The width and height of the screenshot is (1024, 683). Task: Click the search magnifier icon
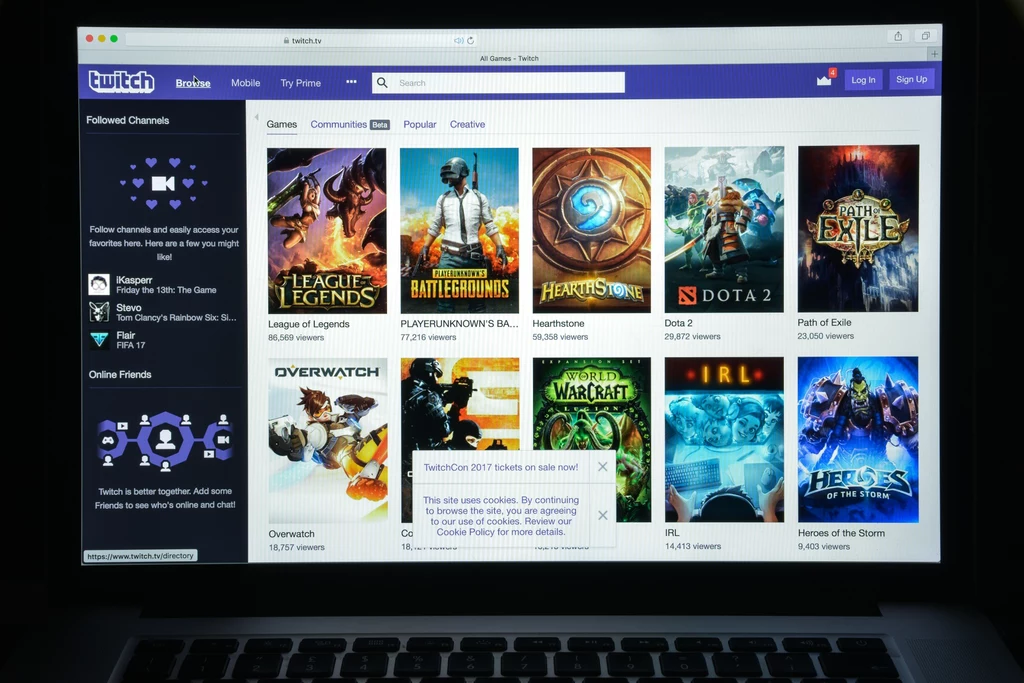pos(383,82)
